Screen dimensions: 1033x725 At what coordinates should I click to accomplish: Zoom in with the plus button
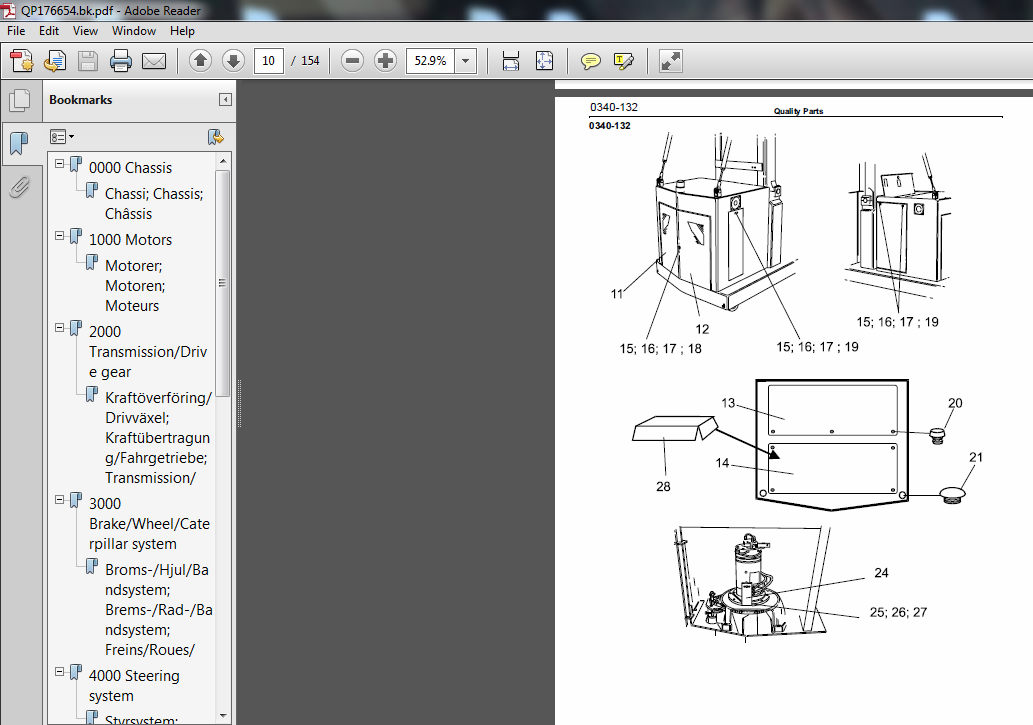(385, 61)
